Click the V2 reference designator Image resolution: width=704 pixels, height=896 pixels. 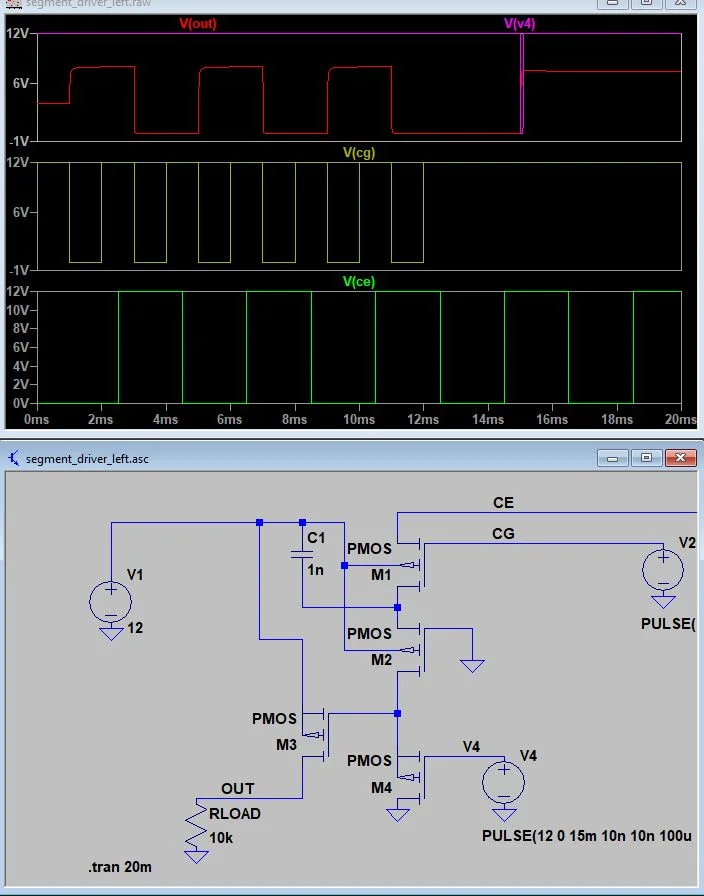pos(687,543)
